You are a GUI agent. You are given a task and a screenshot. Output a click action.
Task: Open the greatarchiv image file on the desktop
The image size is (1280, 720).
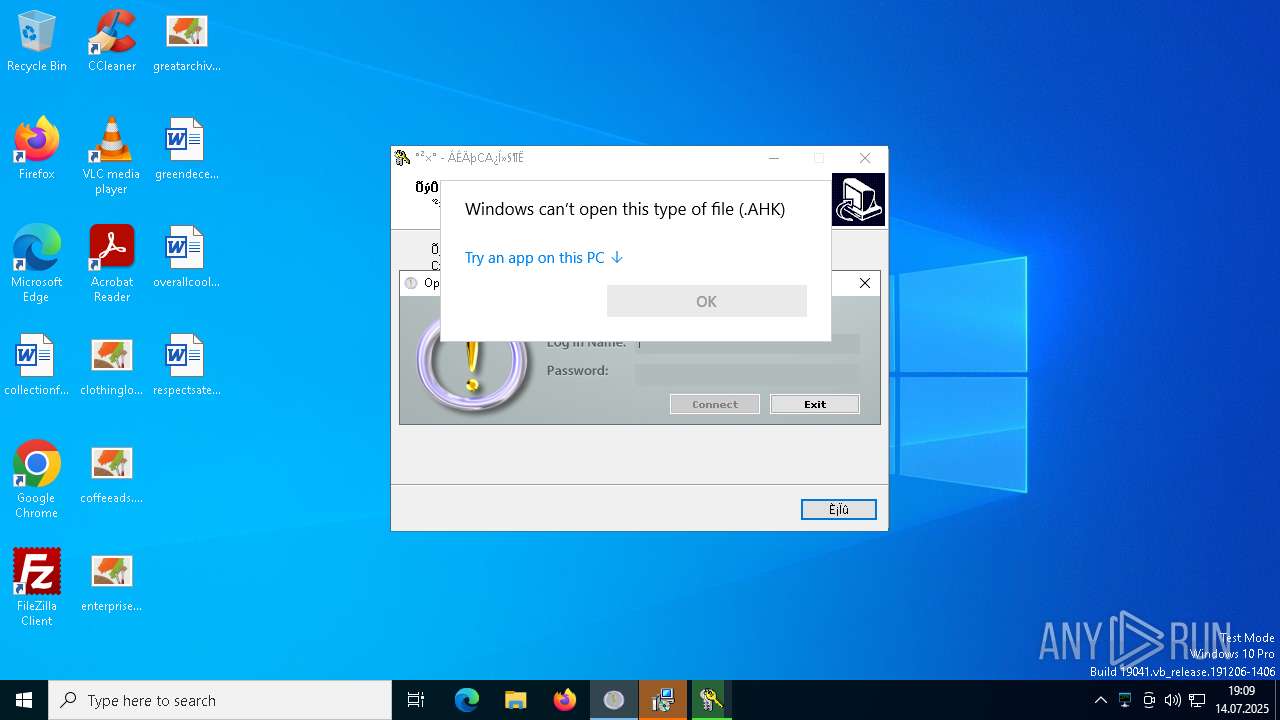(x=186, y=42)
